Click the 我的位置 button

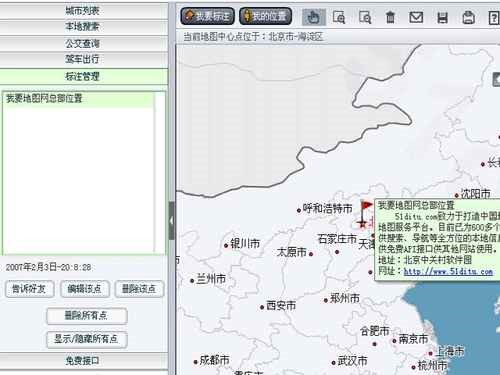pyautogui.click(x=266, y=16)
